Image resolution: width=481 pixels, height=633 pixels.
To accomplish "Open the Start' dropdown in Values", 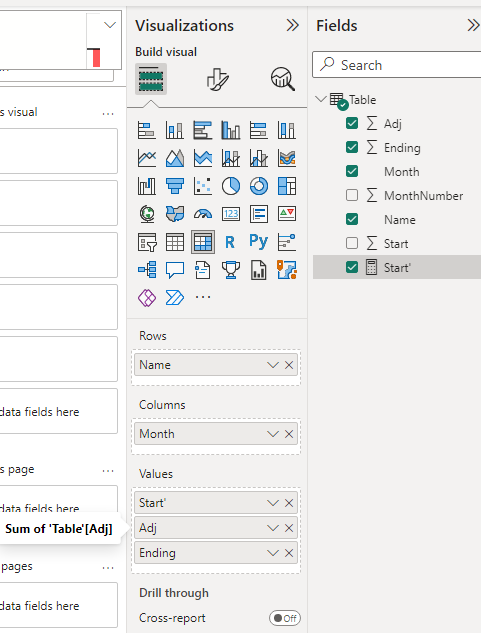I will click(273, 503).
